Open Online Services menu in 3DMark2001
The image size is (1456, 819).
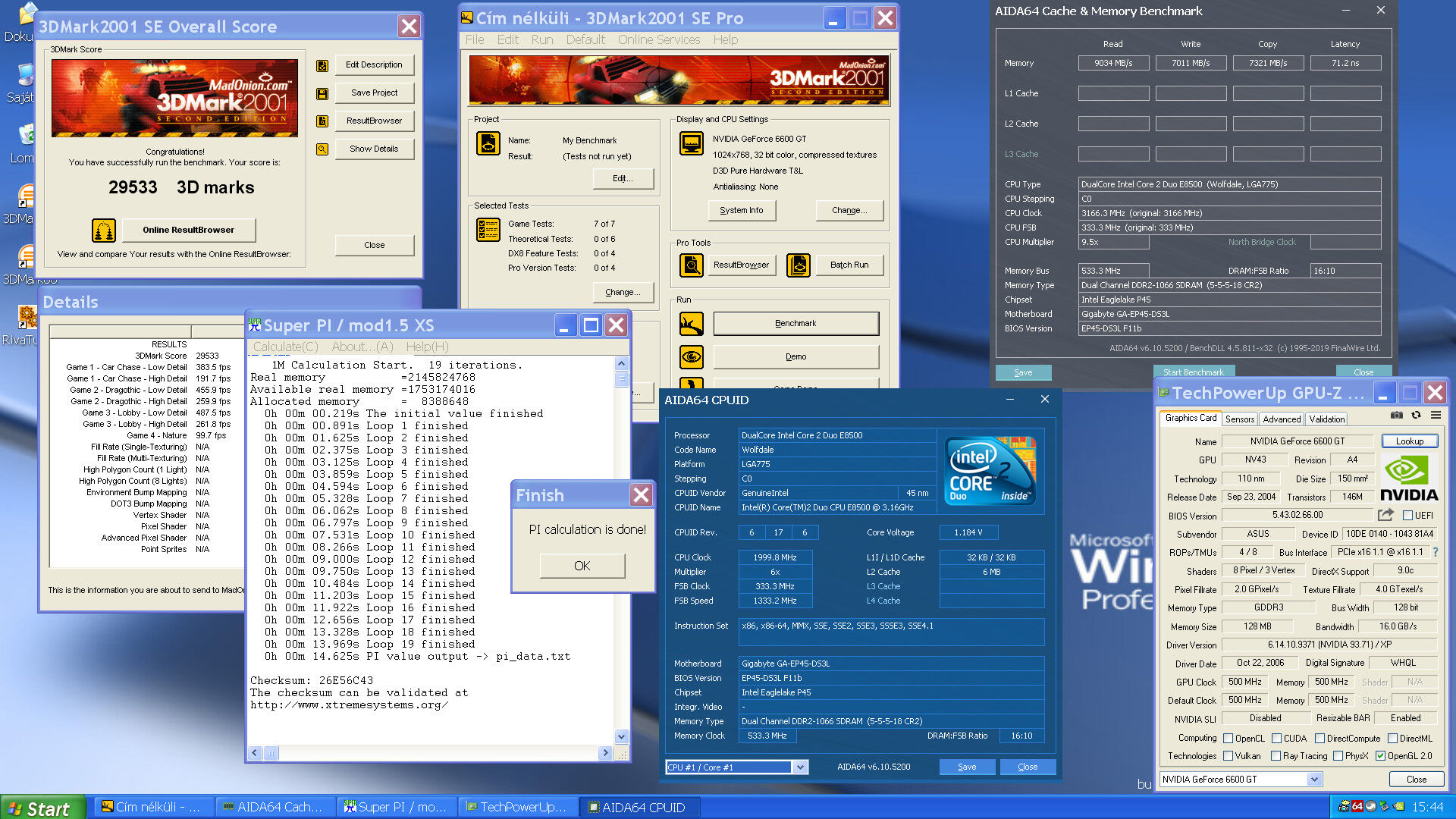coord(658,40)
